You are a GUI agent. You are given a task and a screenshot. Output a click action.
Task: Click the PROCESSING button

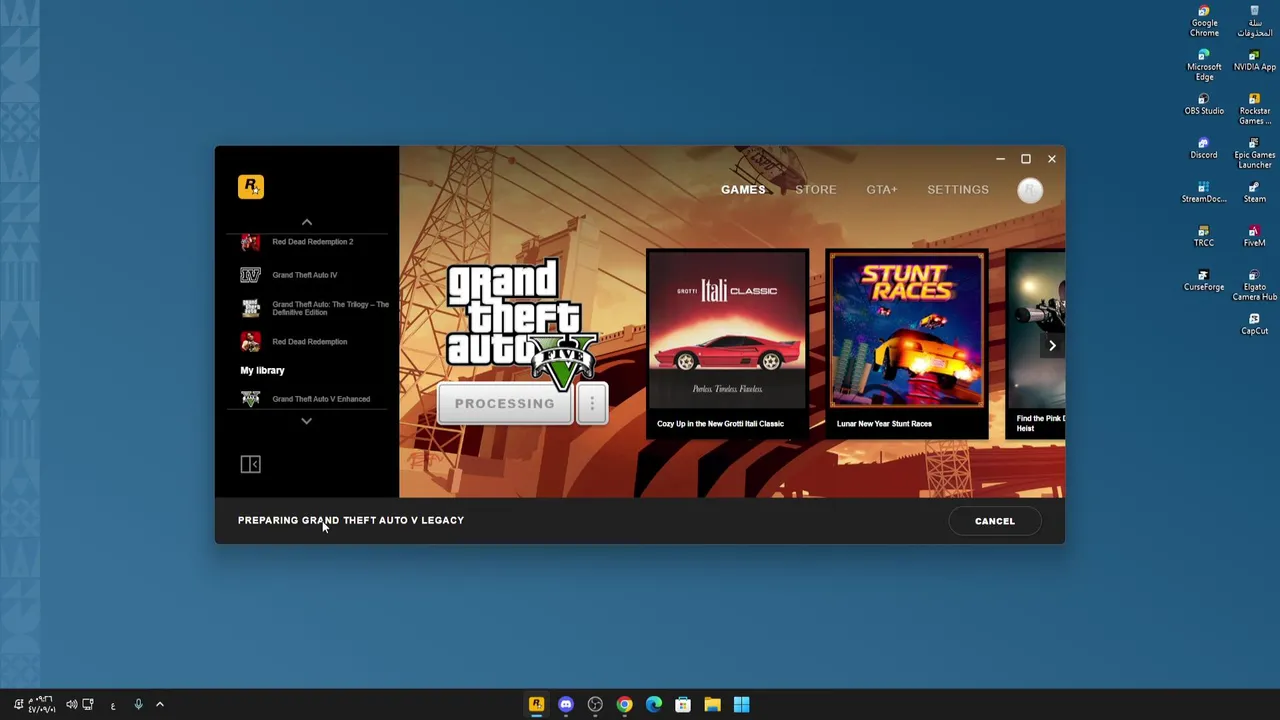(505, 404)
